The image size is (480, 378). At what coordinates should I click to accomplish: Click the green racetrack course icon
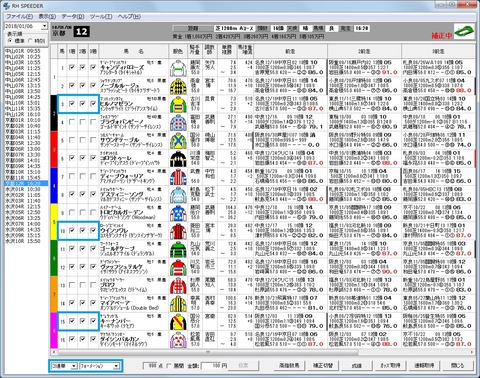464,31
